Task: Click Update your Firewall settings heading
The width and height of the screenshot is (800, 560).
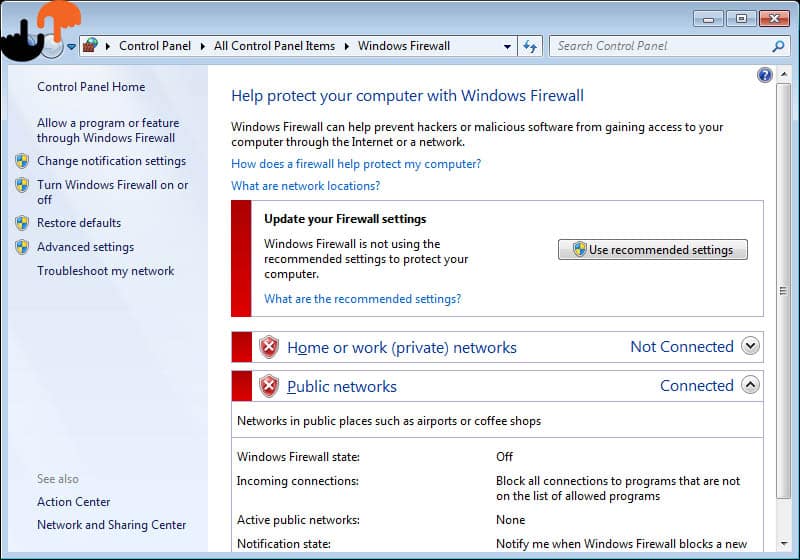Action: [x=345, y=219]
